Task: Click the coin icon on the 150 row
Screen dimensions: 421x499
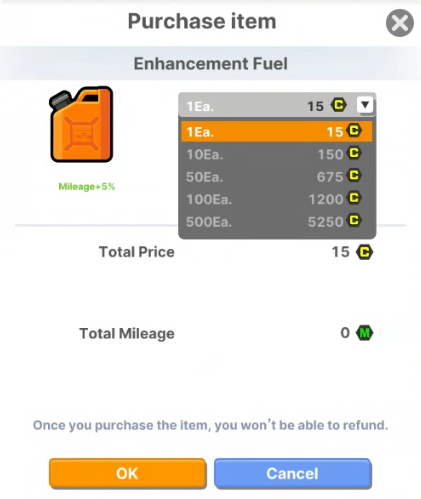Action: [x=354, y=153]
